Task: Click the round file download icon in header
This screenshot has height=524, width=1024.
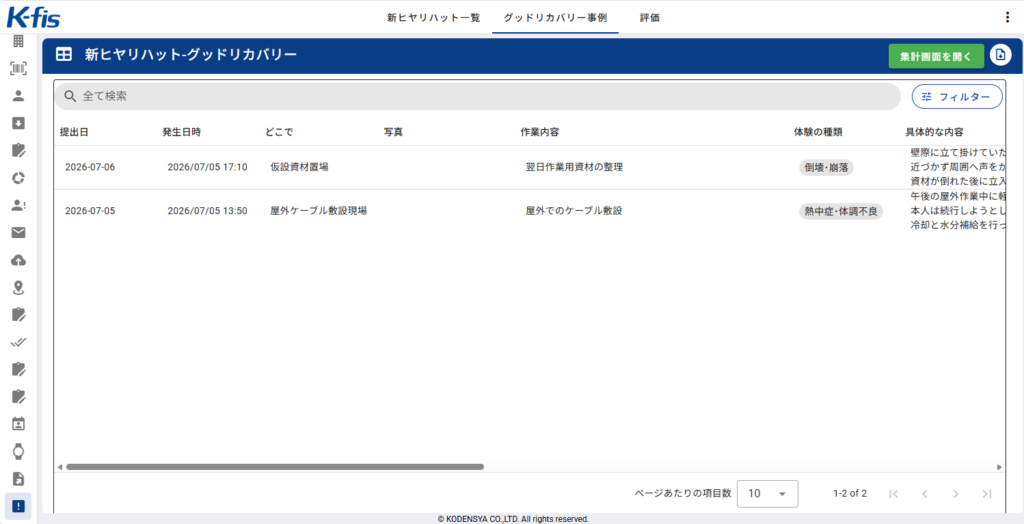Action: click(x=1000, y=56)
